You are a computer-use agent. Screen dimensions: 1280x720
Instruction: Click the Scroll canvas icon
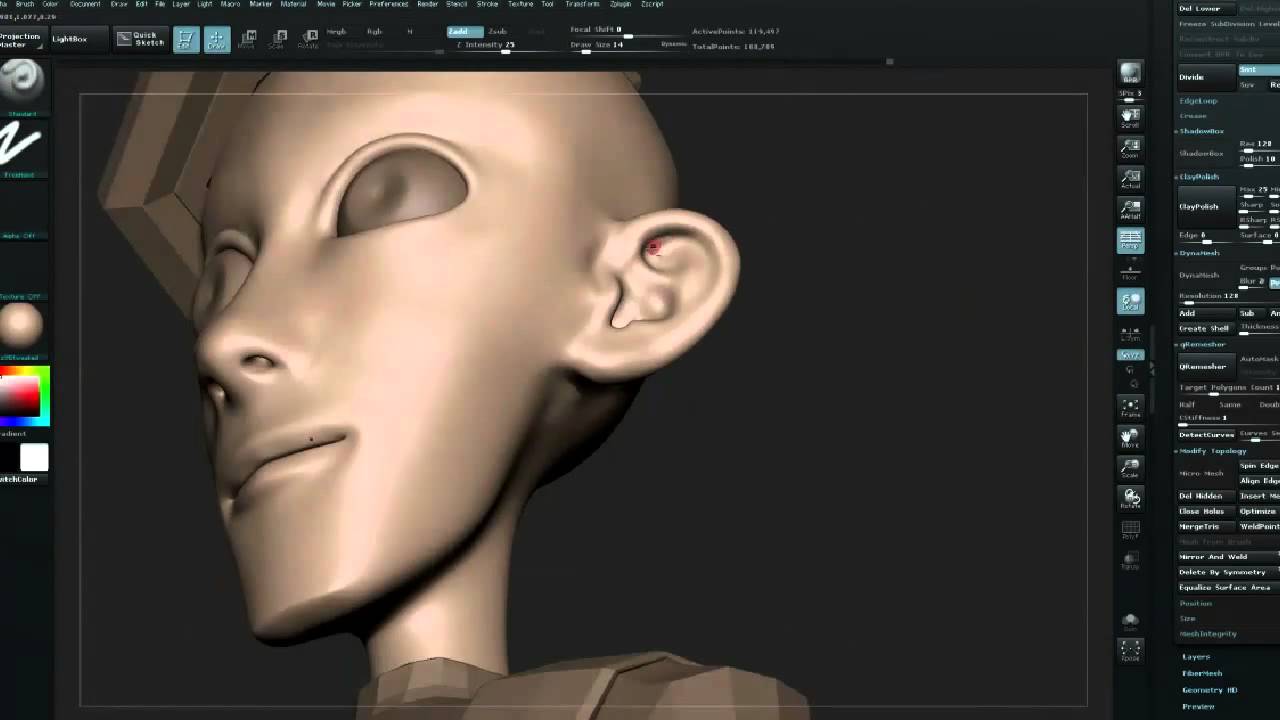click(x=1130, y=118)
